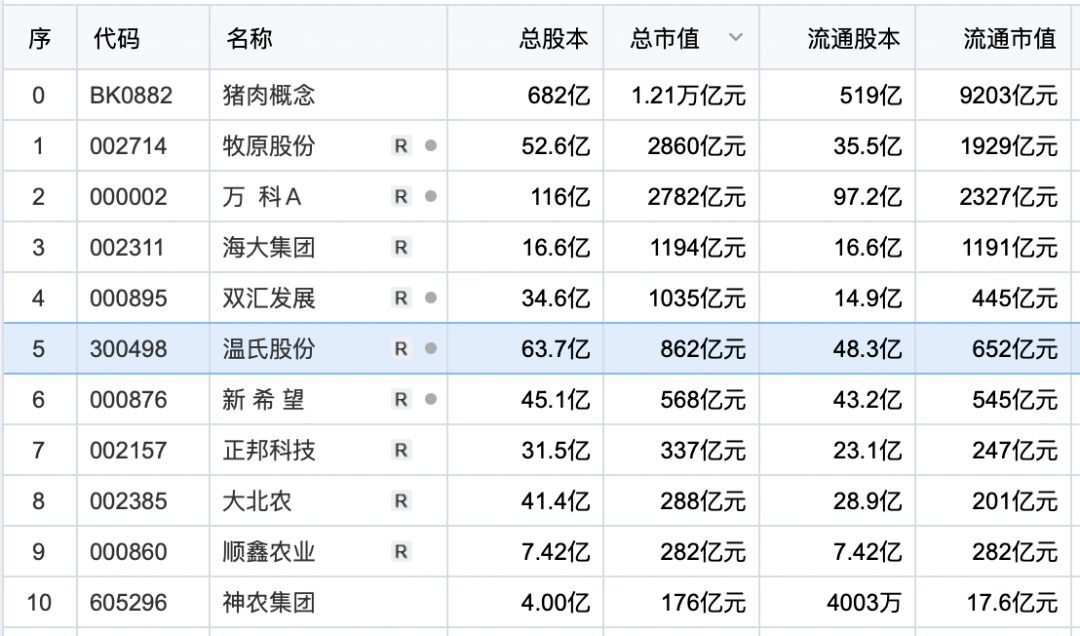
Task: Sort by the 总股本 column header
Action: (557, 37)
